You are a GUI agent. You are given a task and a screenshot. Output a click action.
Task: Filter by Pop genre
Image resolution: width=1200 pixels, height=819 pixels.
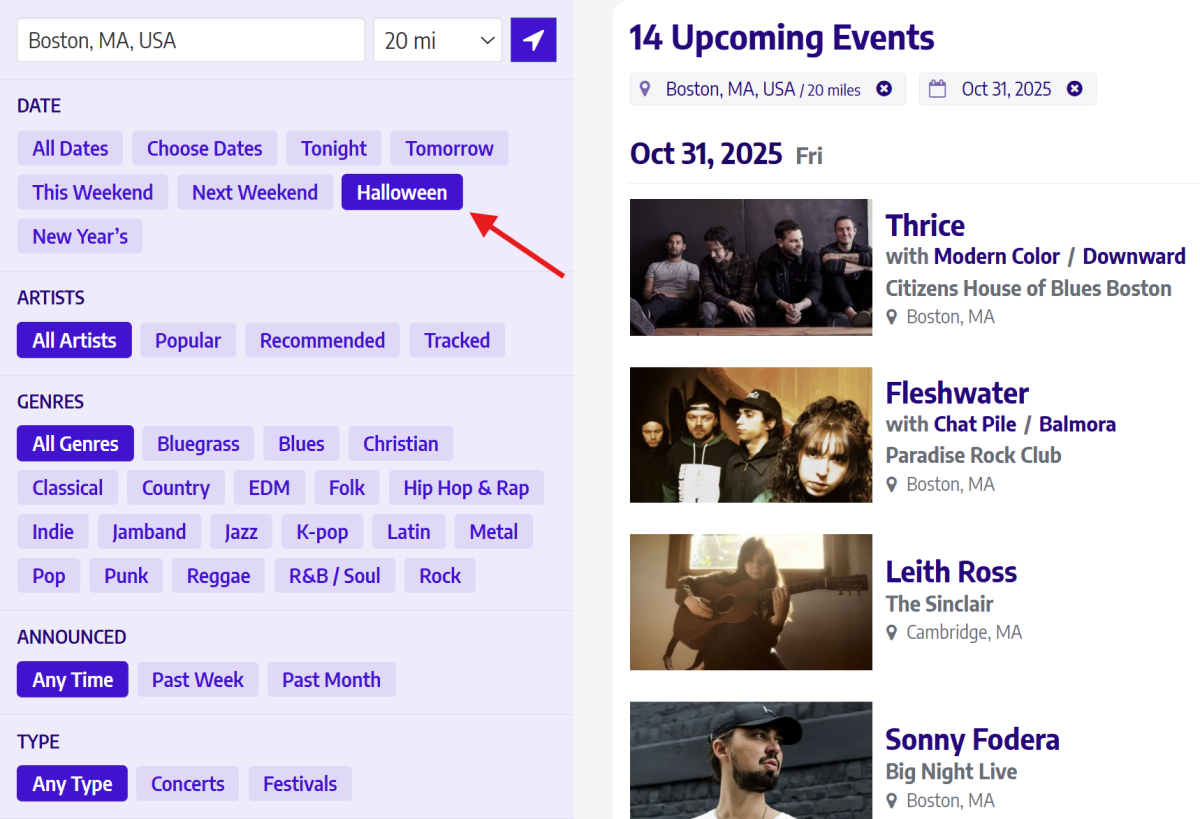pos(49,576)
